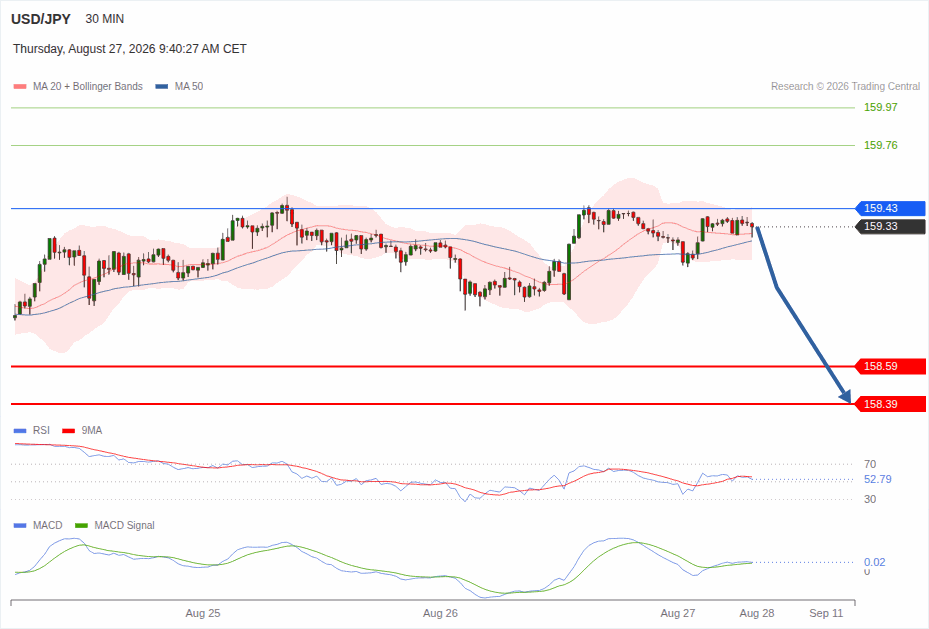This screenshot has height=629, width=929.
Task: Click the red 158.59 support price tag
Action: coord(890,366)
